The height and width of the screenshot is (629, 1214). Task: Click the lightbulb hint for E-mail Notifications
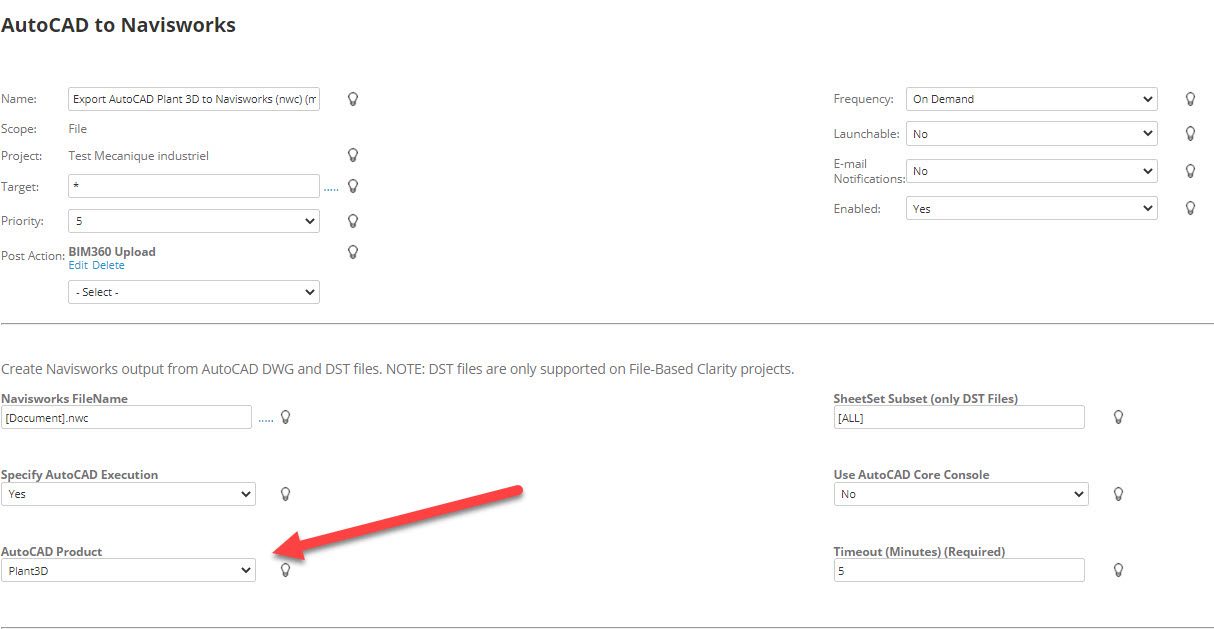[1190, 171]
